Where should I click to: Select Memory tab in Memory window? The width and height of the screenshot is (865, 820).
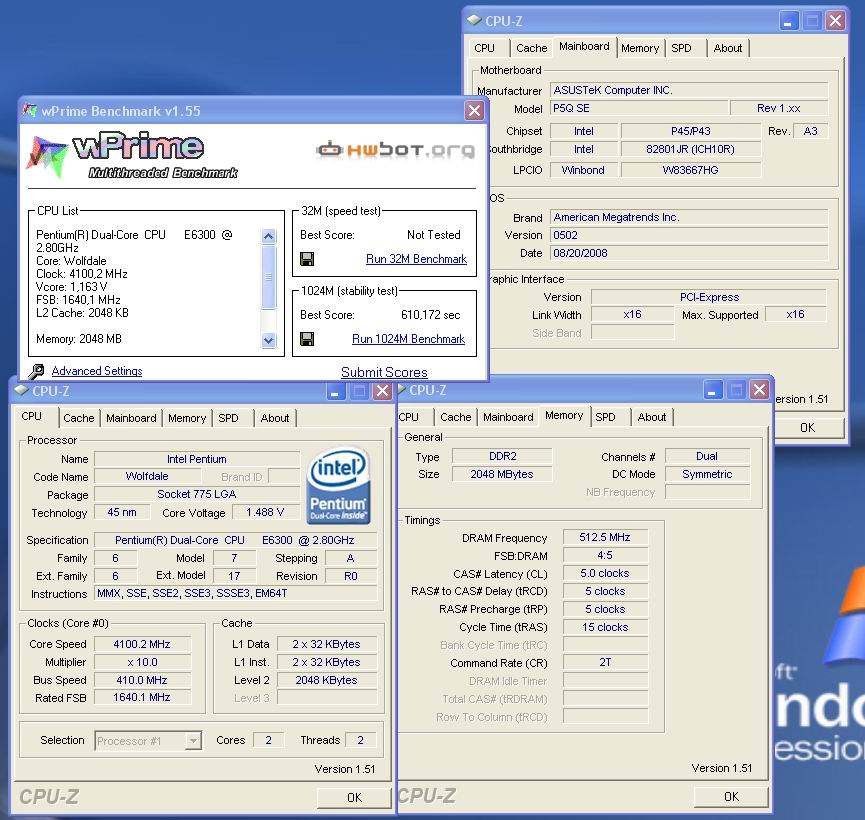tap(564, 416)
